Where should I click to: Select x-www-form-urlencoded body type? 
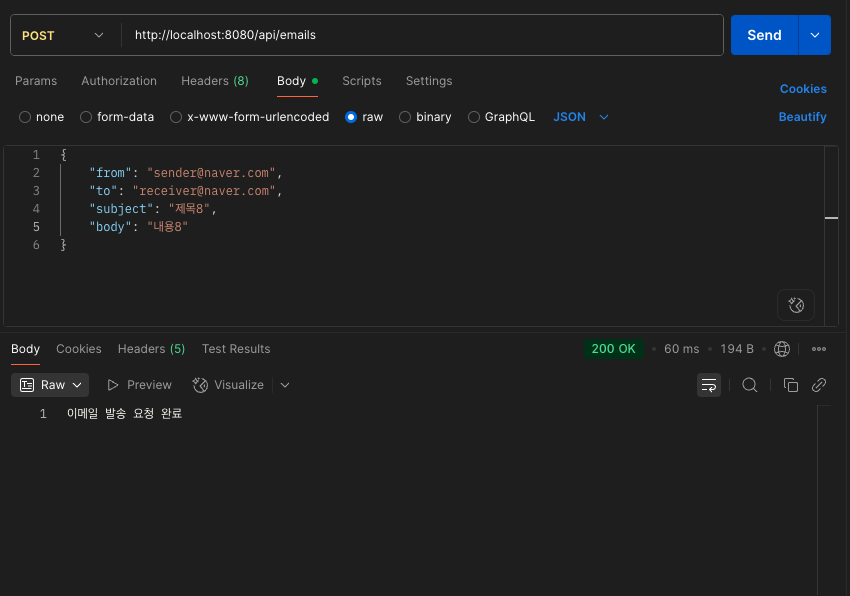point(249,117)
